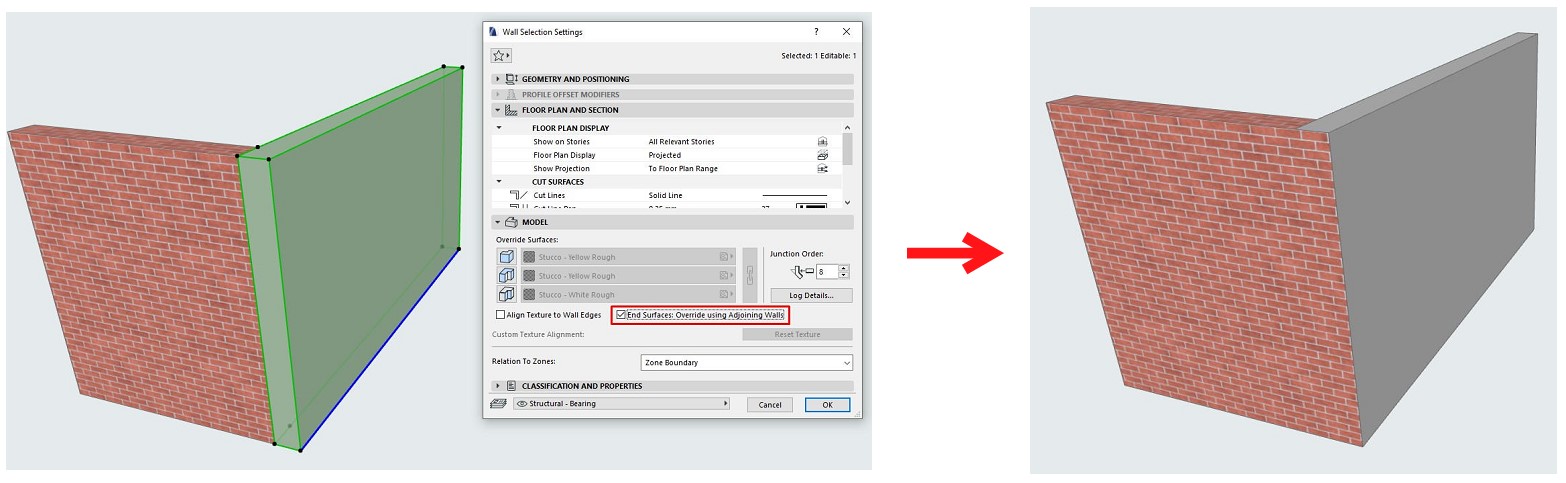This screenshot has height=483, width=1566.
Task: Click the second Override Surfaces cube icon
Action: coord(507,276)
